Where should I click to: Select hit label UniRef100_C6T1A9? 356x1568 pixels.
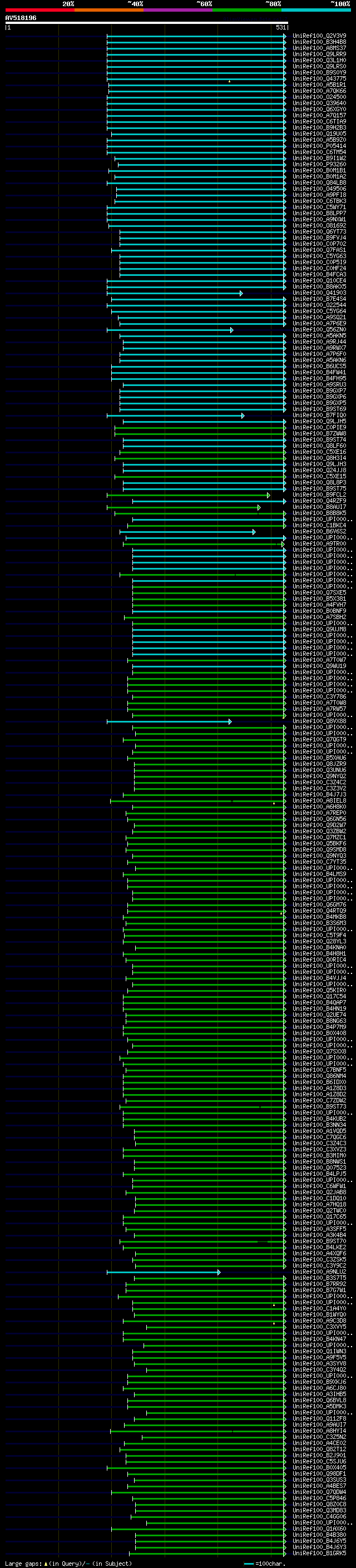pos(319,122)
